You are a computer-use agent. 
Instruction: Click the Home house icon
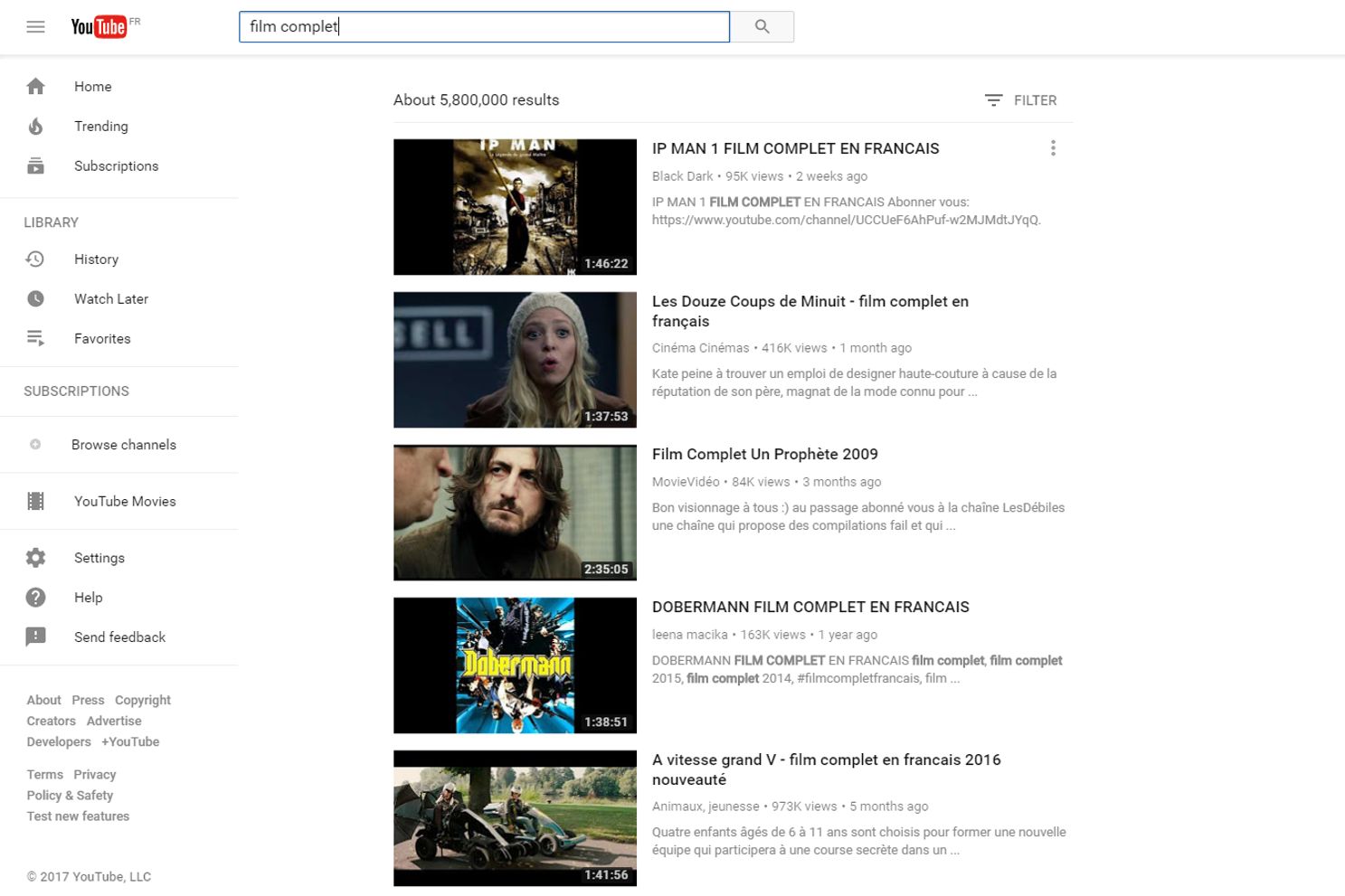point(35,87)
